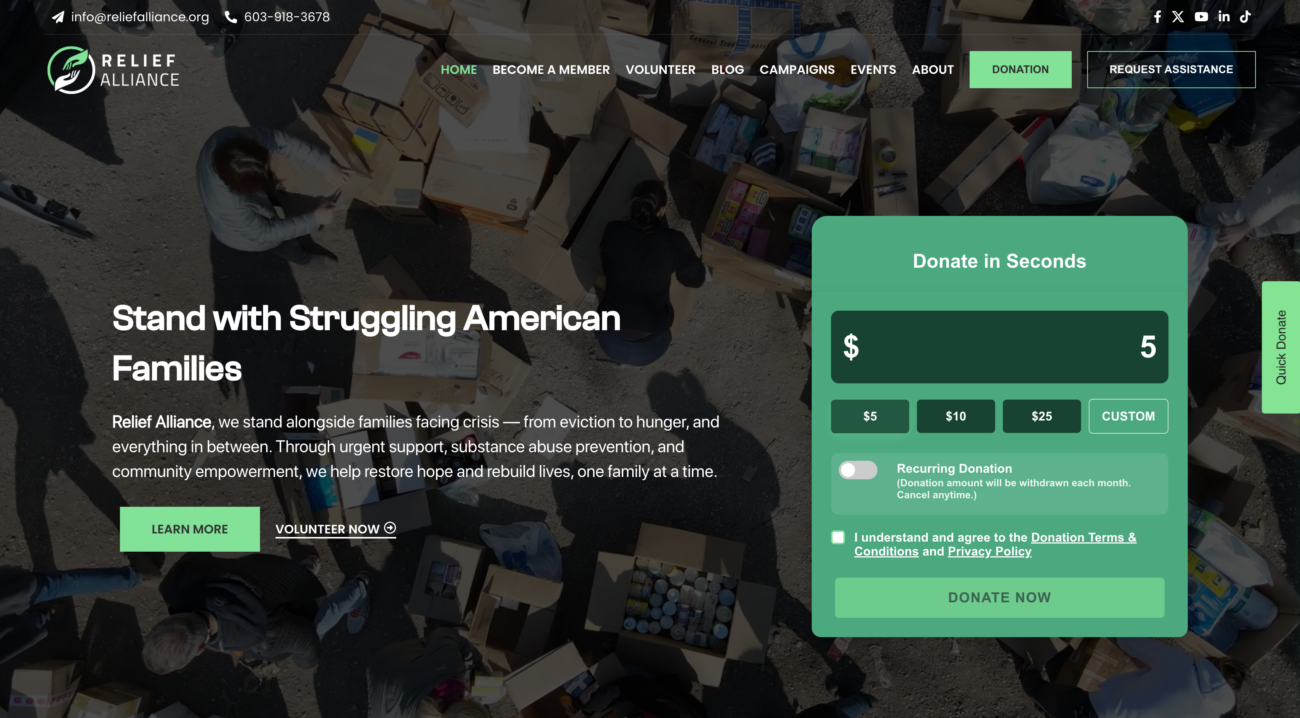Click the paper plane email icon

(x=58, y=17)
